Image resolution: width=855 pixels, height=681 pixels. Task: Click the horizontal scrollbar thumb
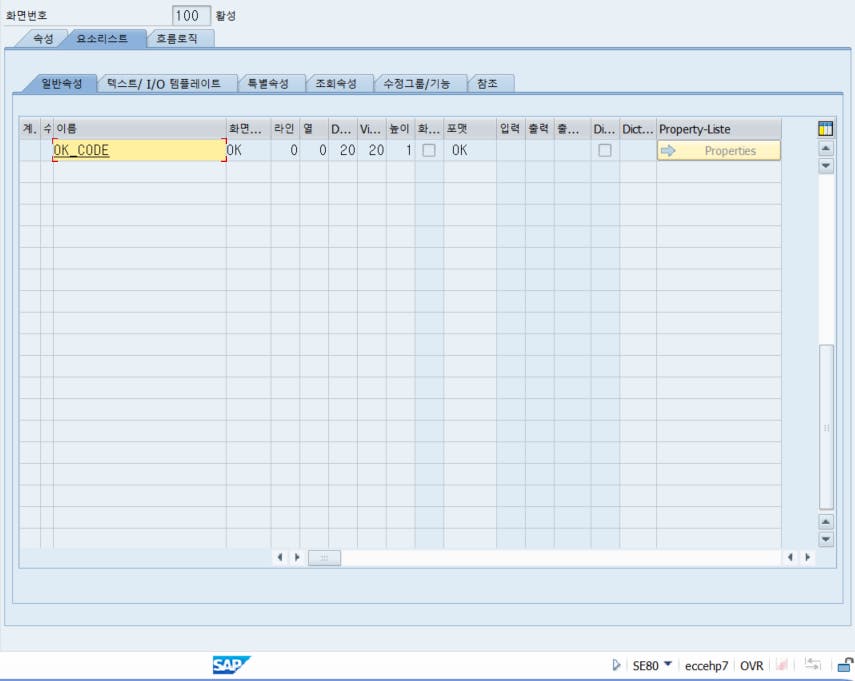coord(324,558)
